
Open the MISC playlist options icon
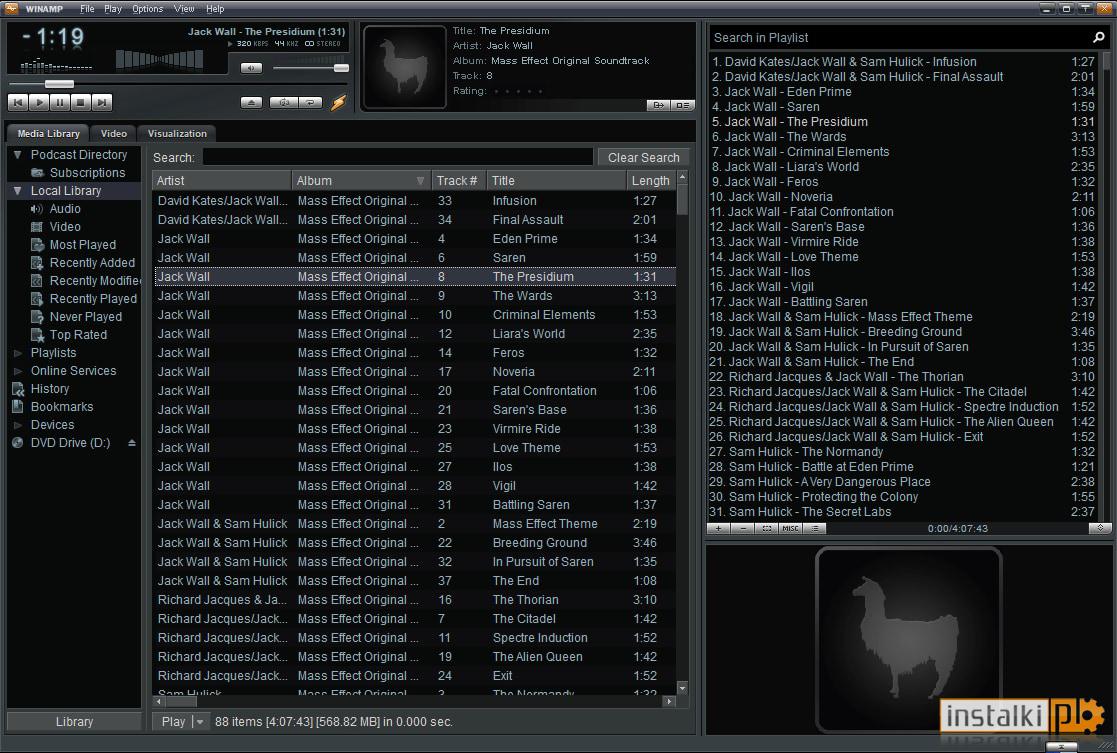coord(790,528)
